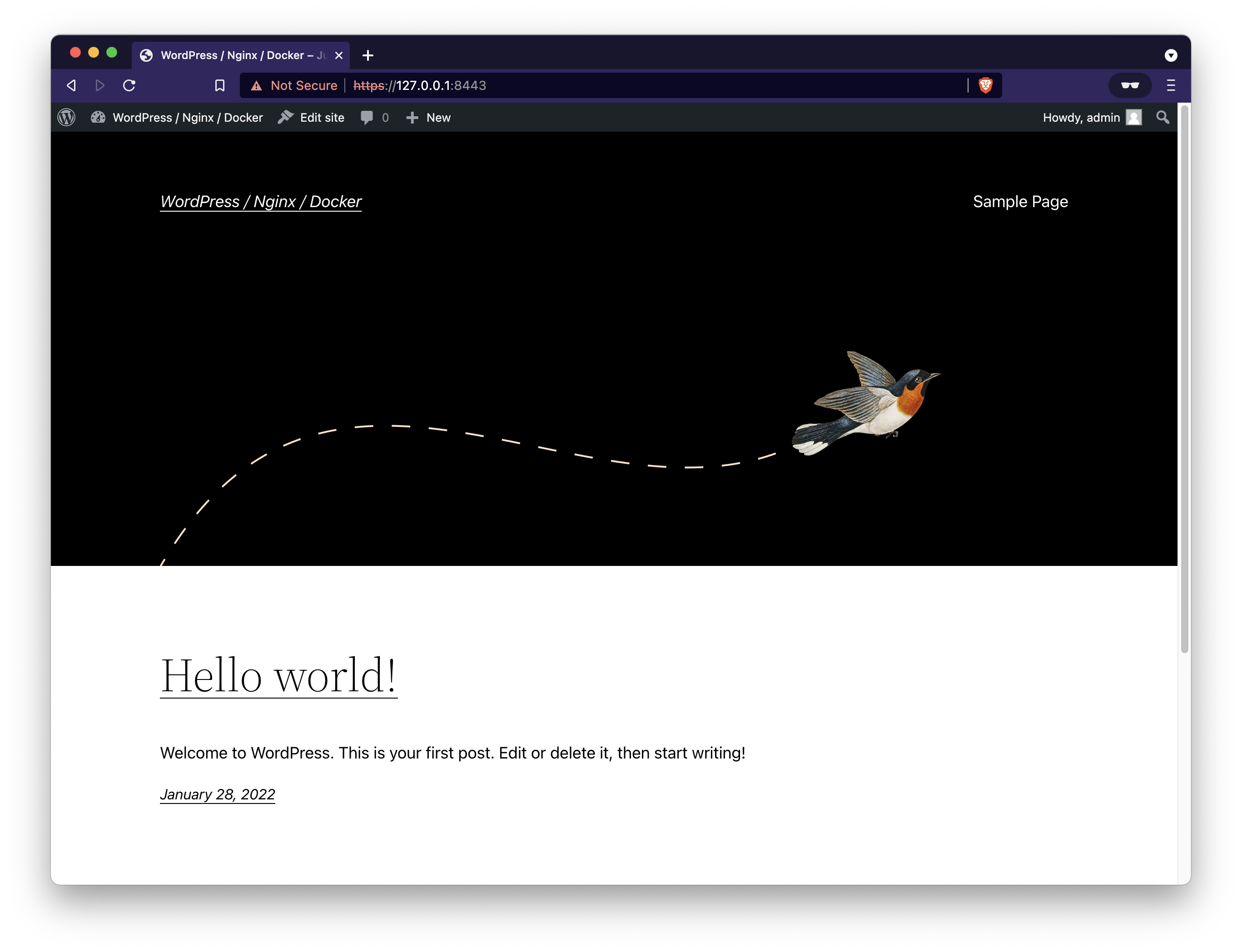
Task: Open the dashboard gauge site-name icon
Action: click(98, 117)
